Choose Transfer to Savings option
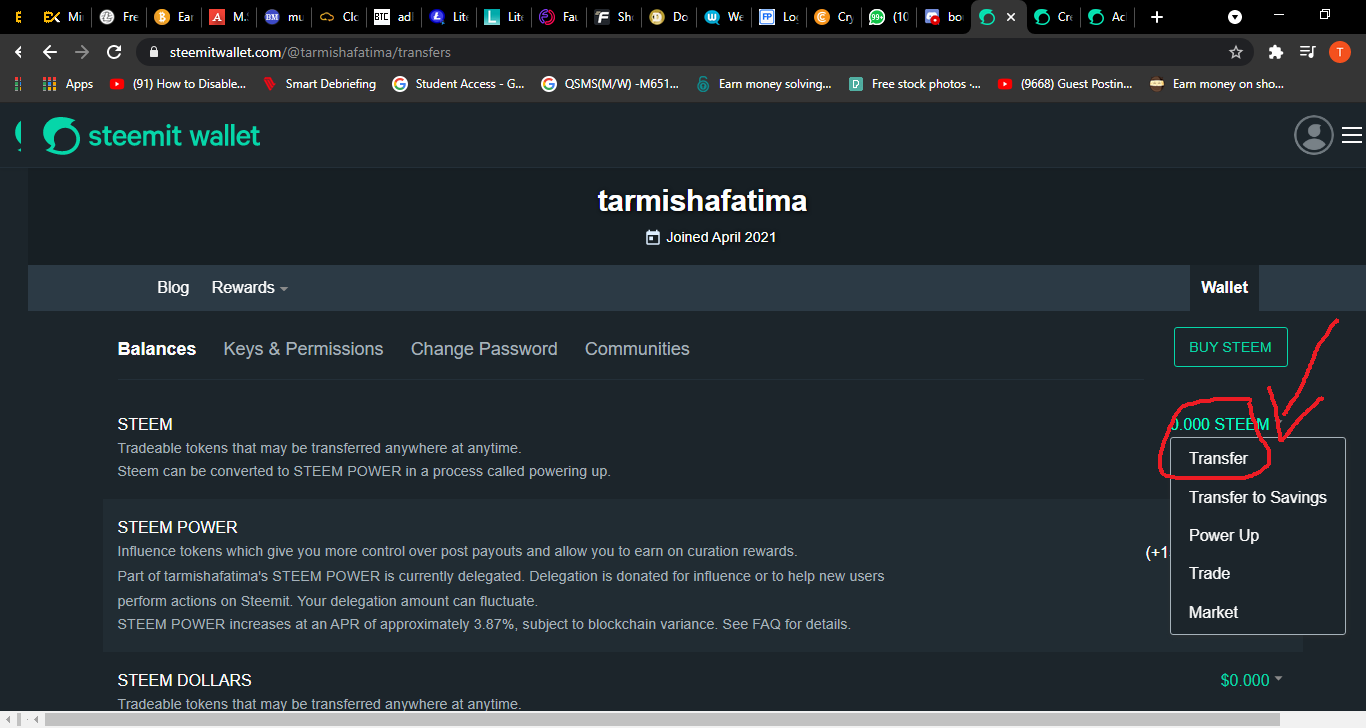This screenshot has width=1366, height=728. (1258, 497)
